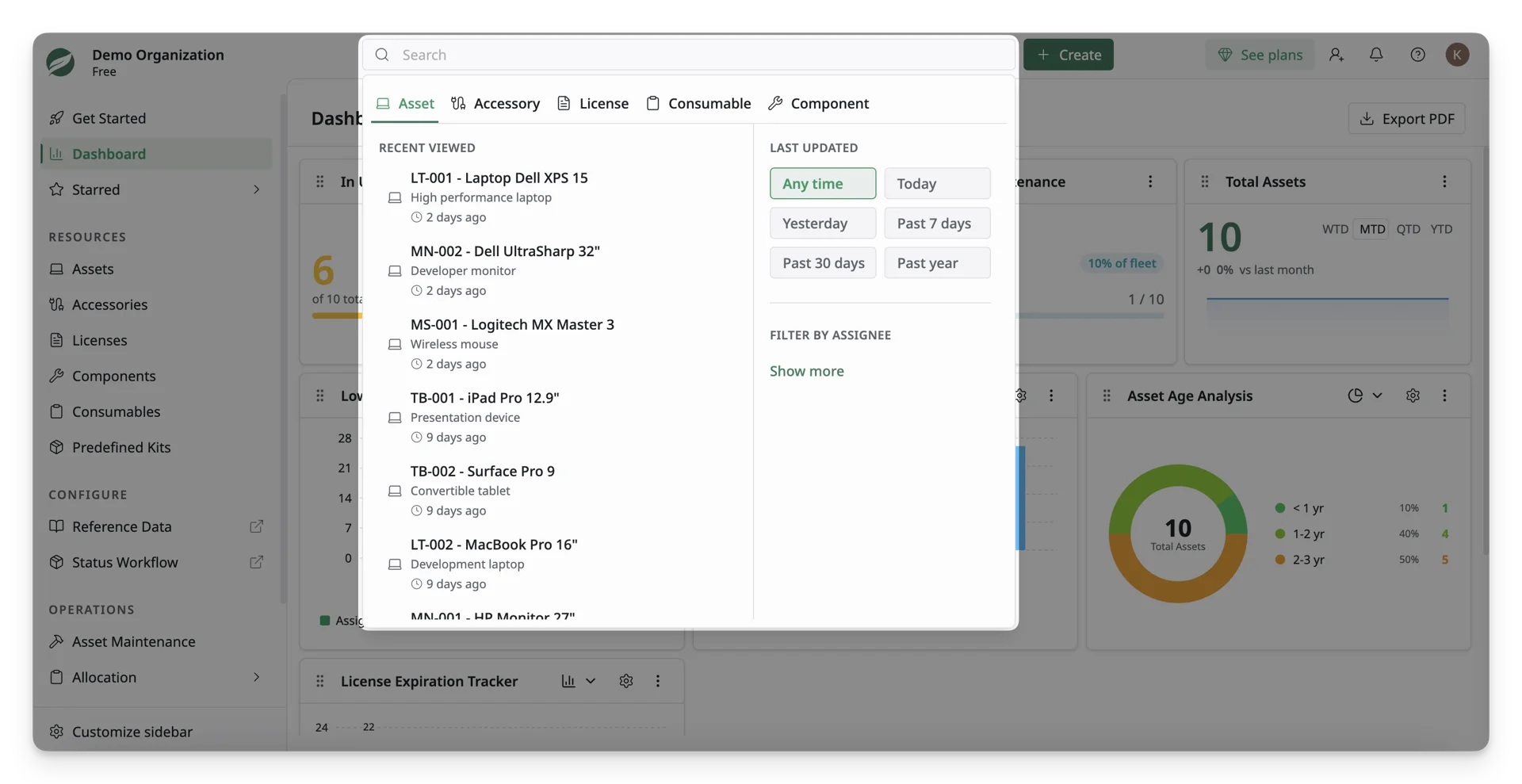Open Reference Data external link icon
The width and height of the screenshot is (1522, 784).
(256, 526)
